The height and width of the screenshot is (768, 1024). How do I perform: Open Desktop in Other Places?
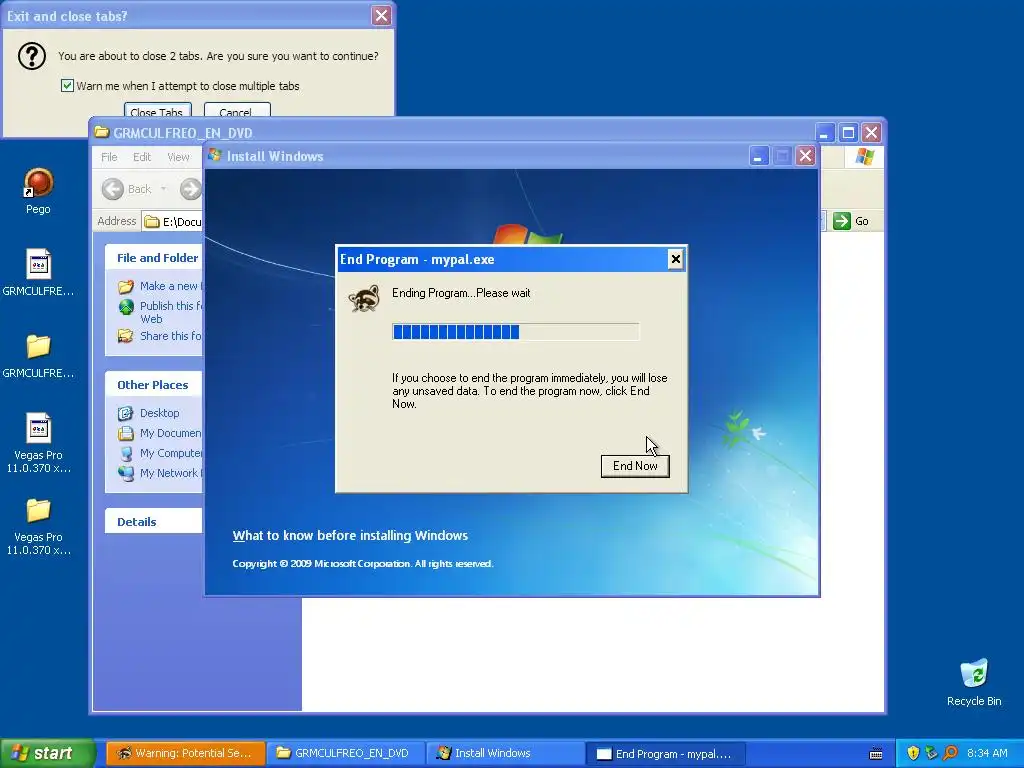click(x=149, y=413)
